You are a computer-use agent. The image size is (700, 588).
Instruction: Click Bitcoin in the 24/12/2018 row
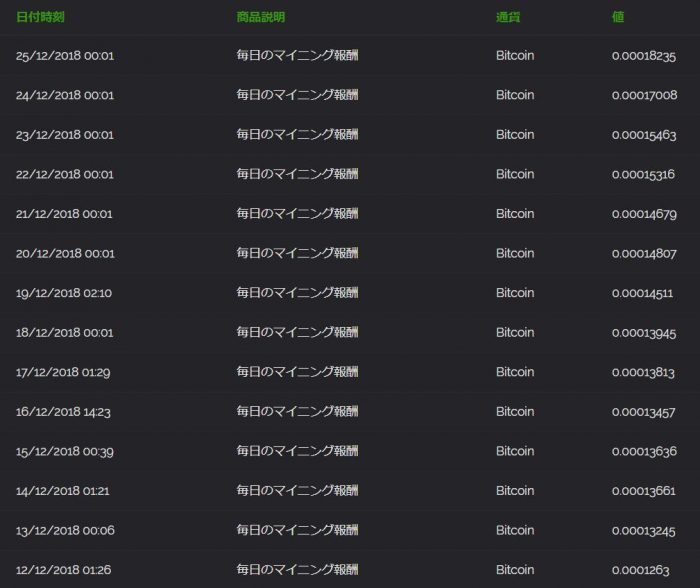point(515,95)
